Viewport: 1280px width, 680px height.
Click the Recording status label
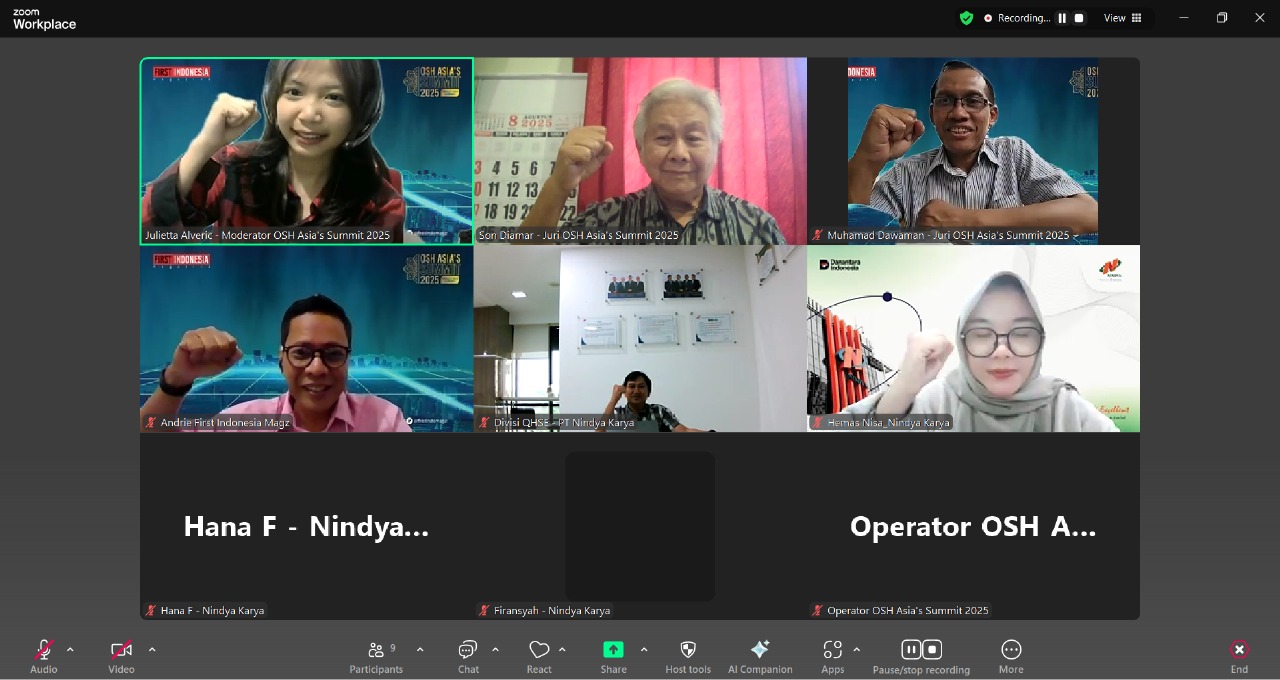click(x=1024, y=18)
